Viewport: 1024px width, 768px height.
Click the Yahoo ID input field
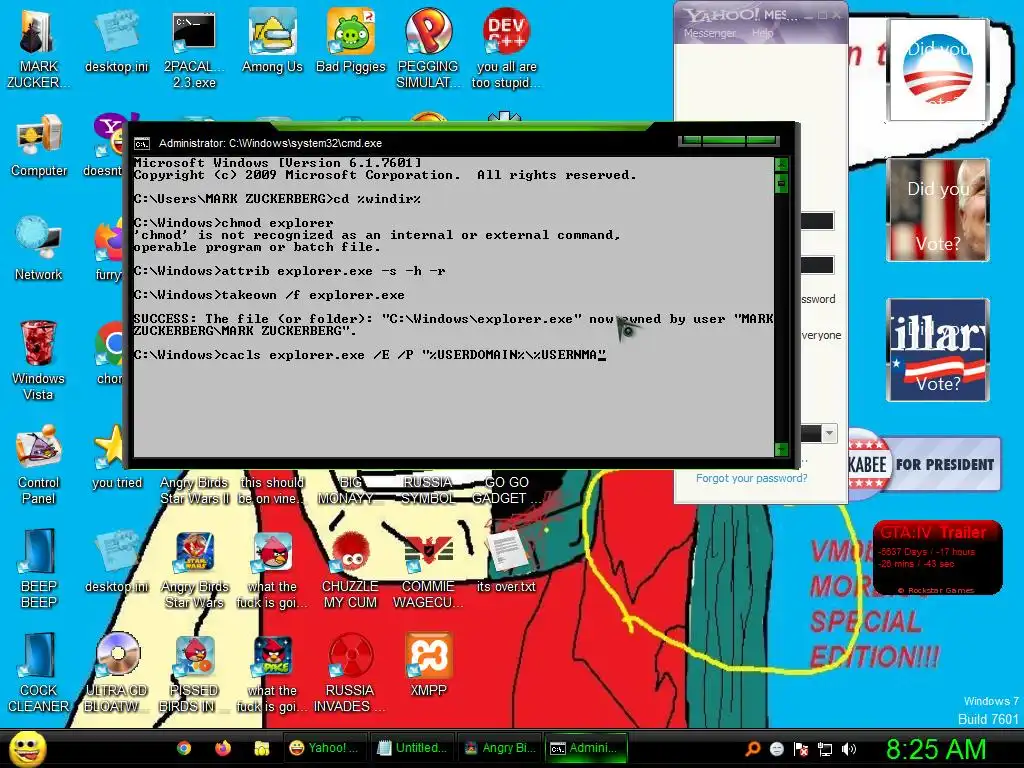pyautogui.click(x=817, y=221)
